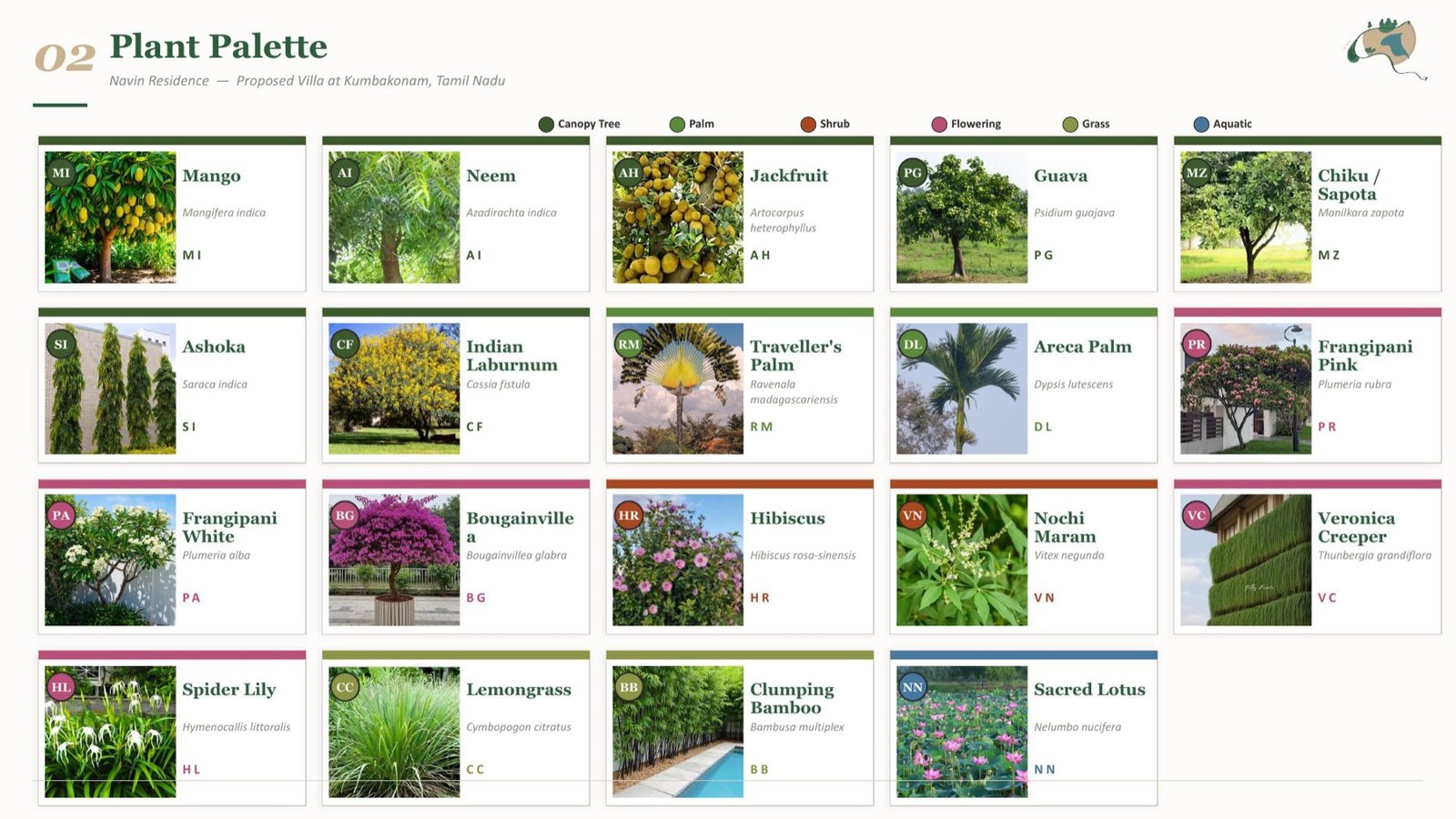Select the Aquatic legend dot

[1201, 124]
